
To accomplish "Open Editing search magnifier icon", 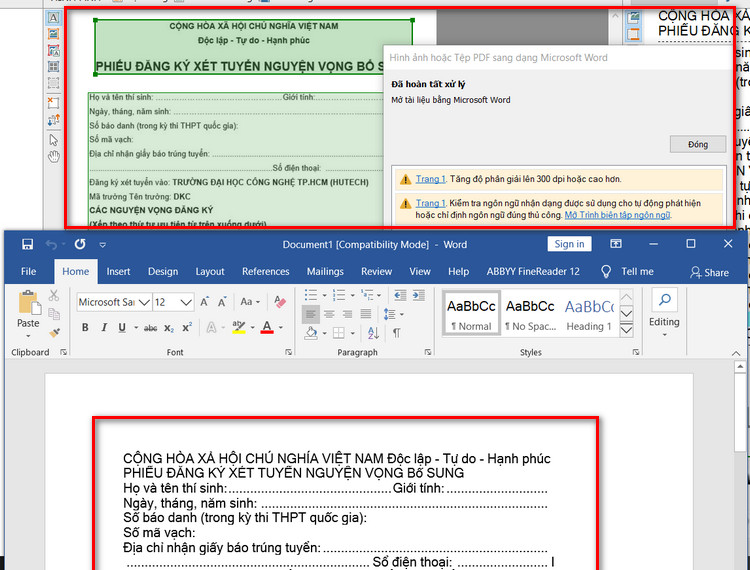I will 664,300.
